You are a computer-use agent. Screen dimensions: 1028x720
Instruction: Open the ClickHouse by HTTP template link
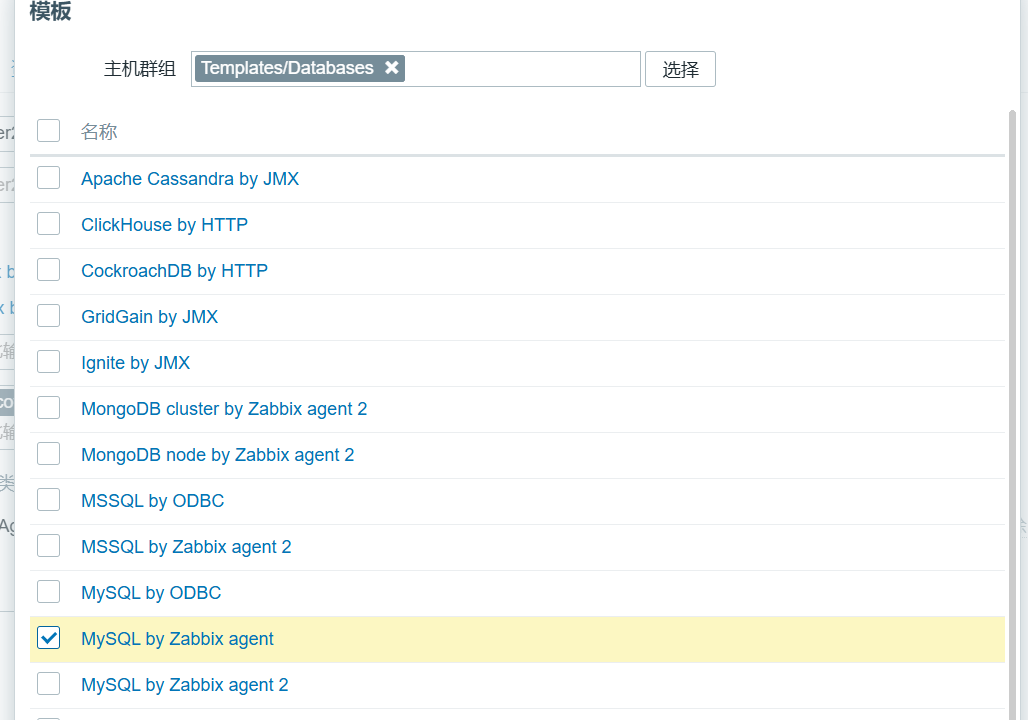[165, 225]
